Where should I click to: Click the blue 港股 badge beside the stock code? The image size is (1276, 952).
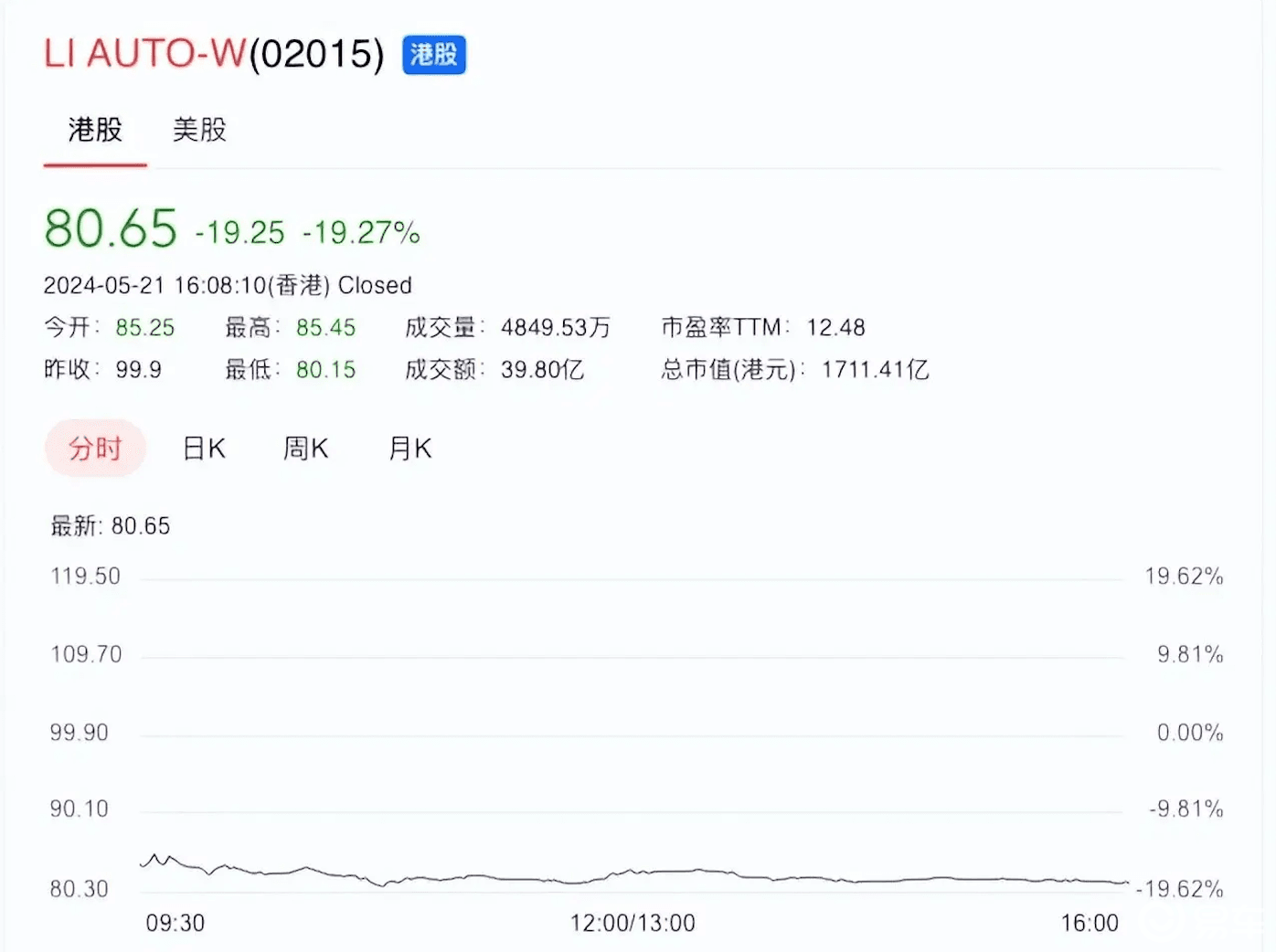(x=434, y=55)
